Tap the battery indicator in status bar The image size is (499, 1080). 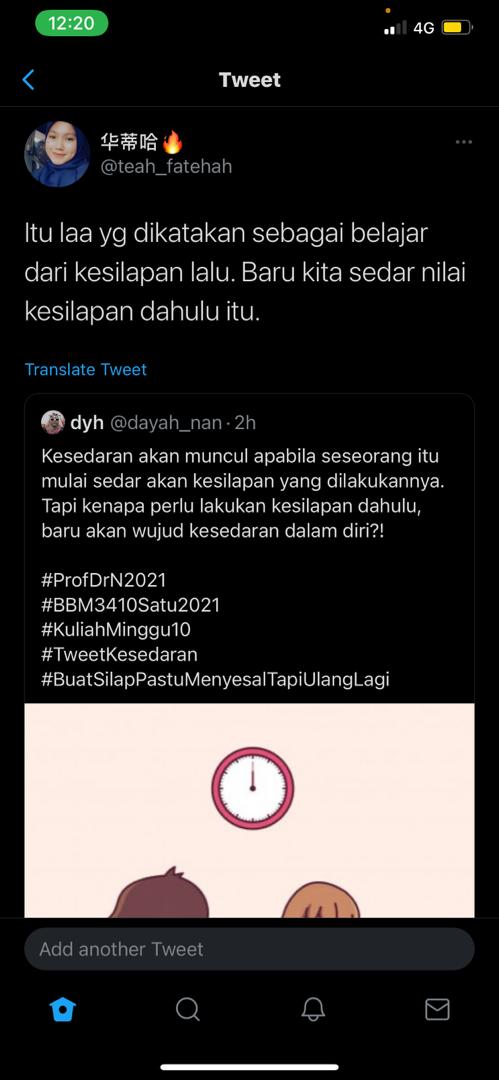457,28
